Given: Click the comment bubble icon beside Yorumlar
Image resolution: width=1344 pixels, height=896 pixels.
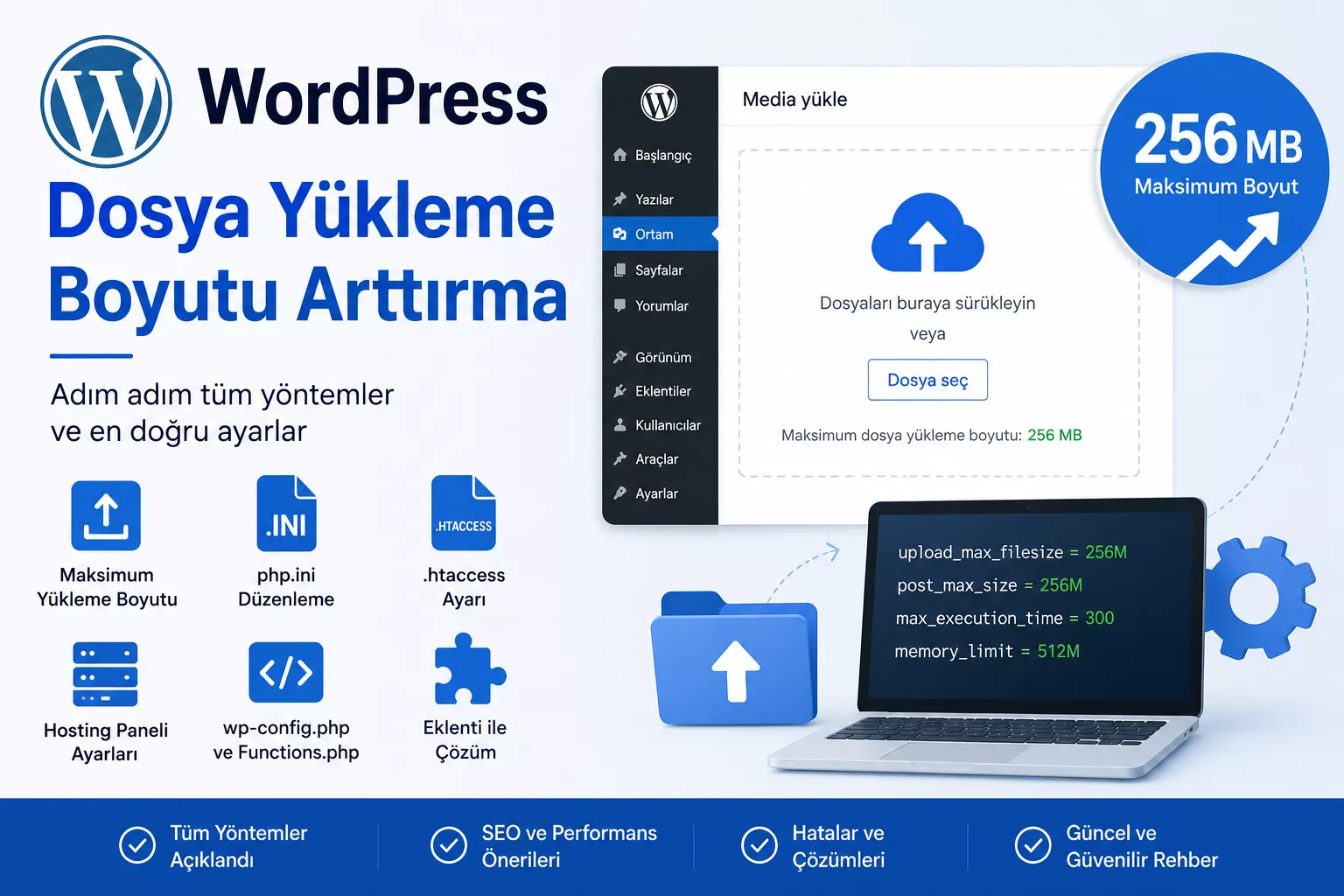Looking at the screenshot, I should click(620, 305).
